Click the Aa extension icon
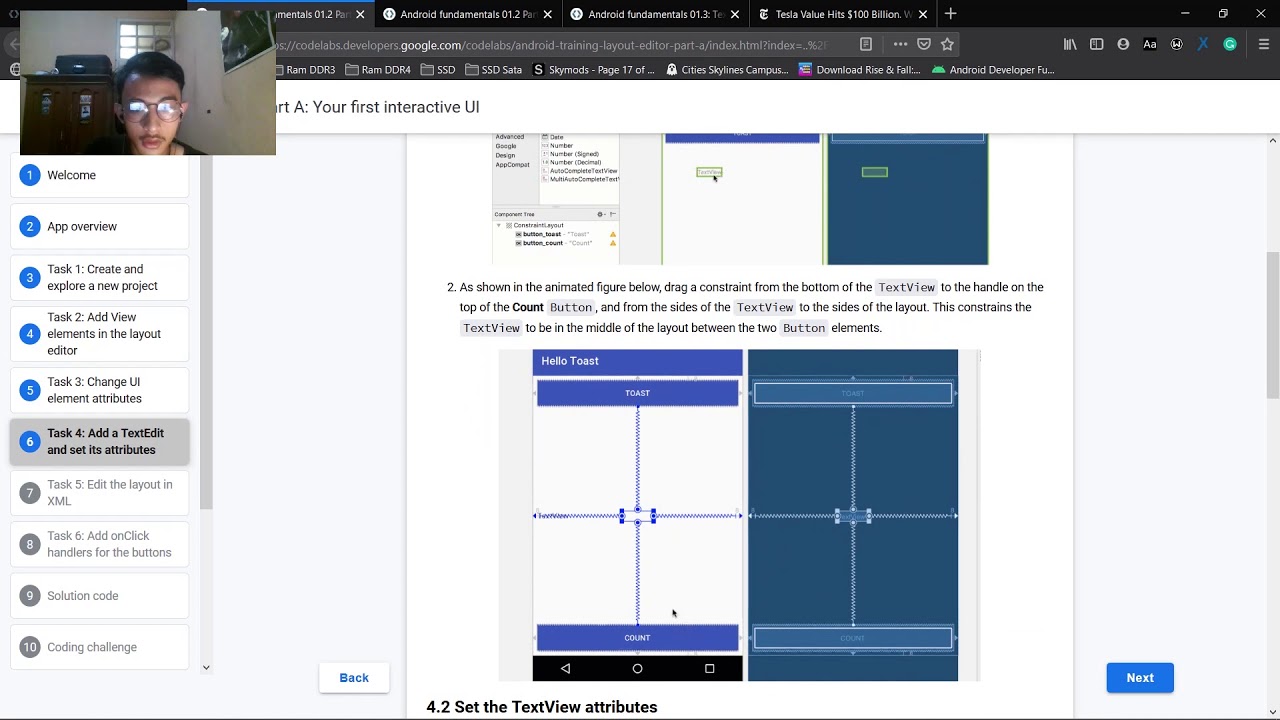 tap(1150, 44)
